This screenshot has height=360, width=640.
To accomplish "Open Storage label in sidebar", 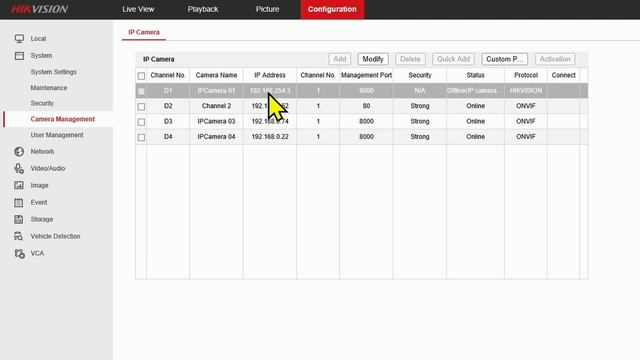I will (x=42, y=219).
